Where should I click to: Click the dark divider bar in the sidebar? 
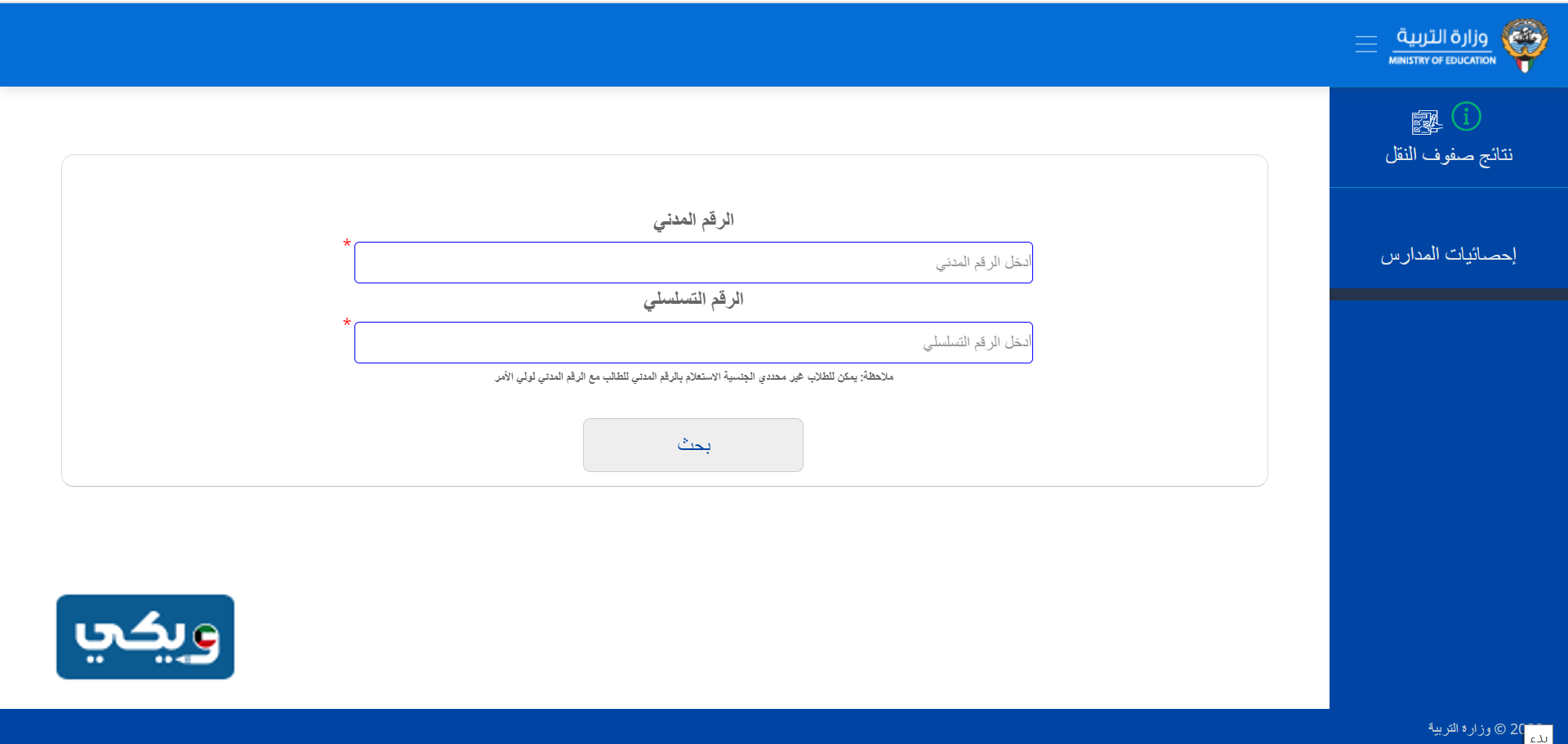1448,296
